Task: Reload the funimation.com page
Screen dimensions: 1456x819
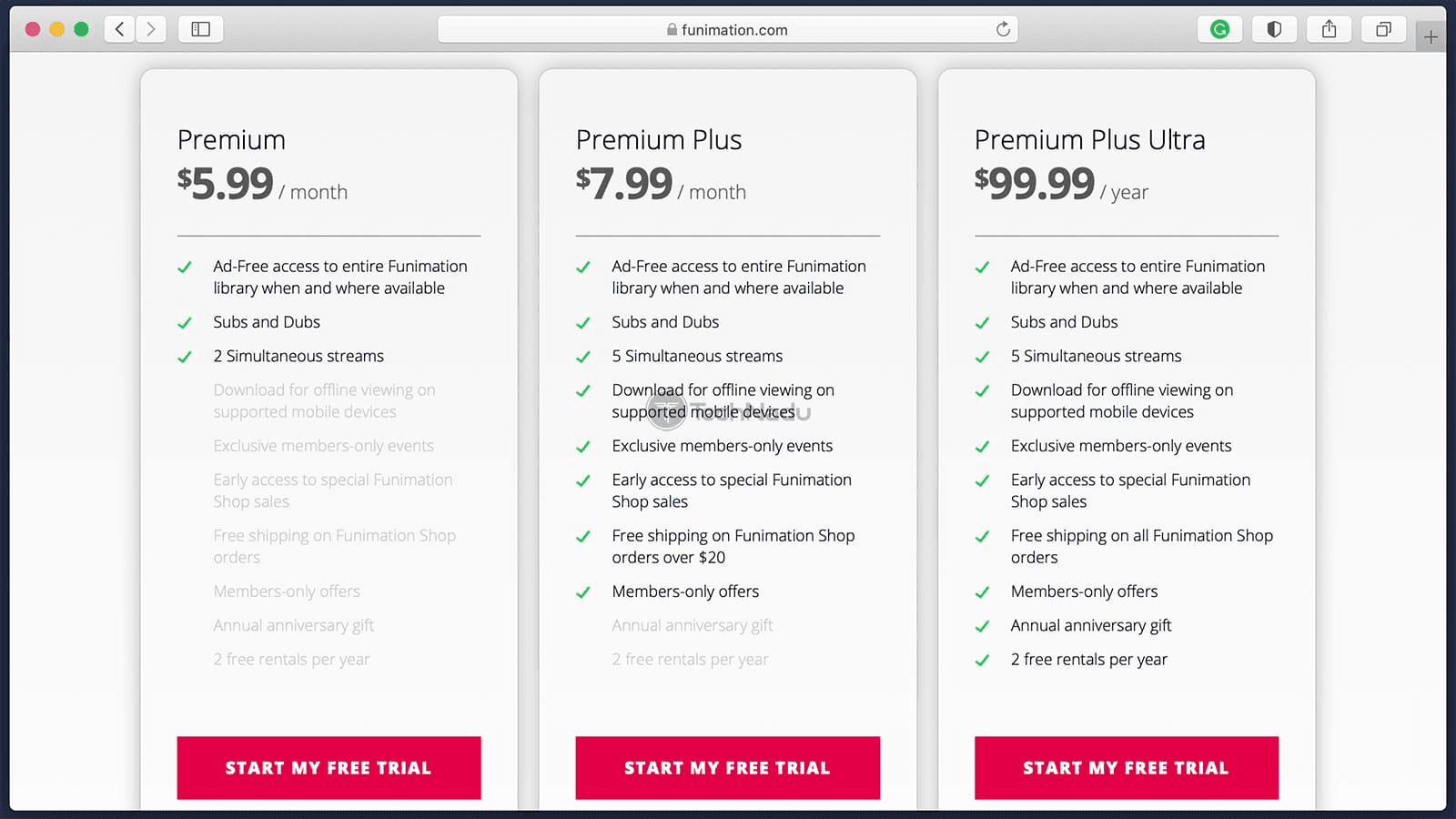Action: (x=1003, y=29)
